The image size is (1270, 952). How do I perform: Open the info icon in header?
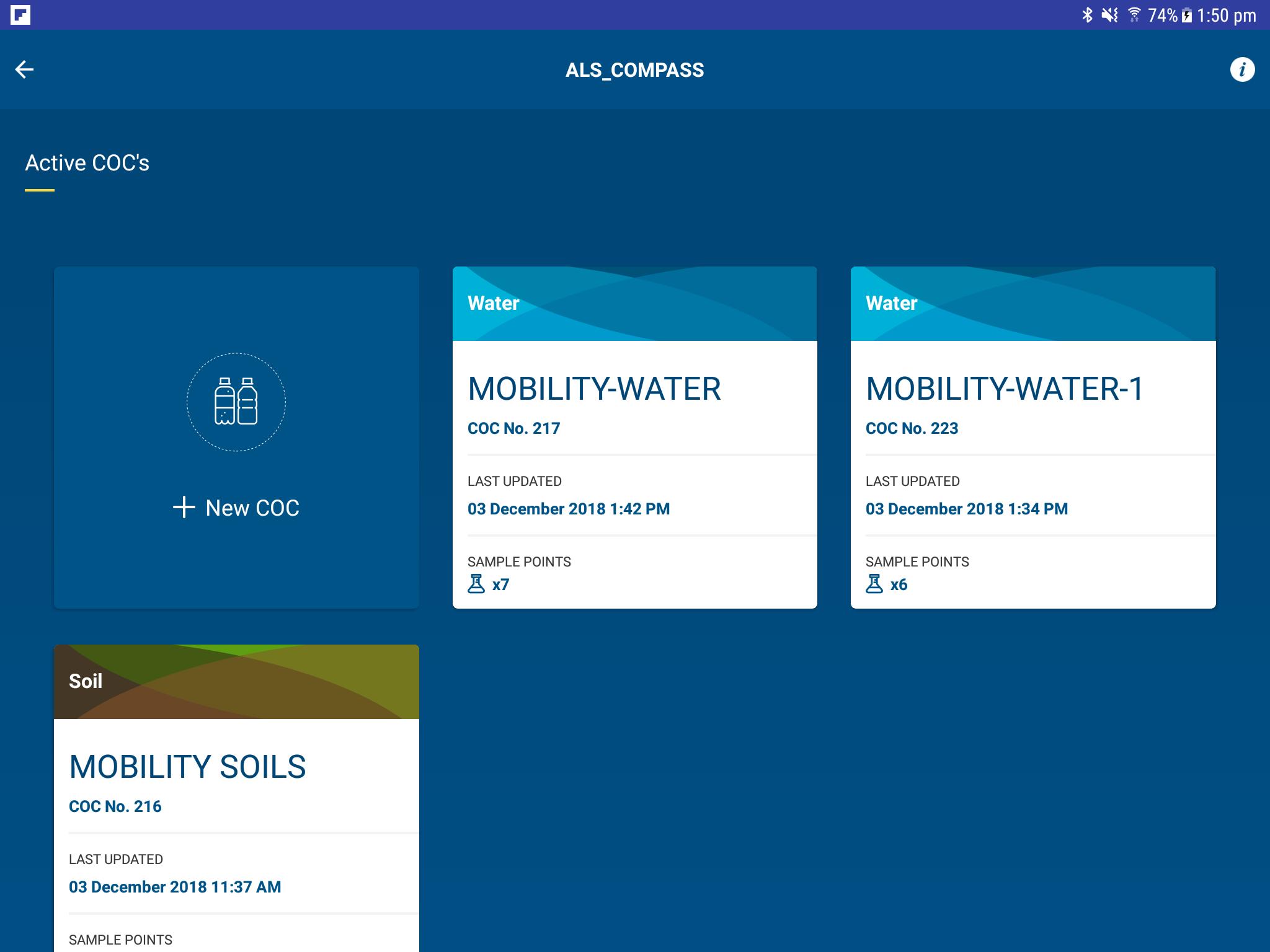(x=1242, y=69)
